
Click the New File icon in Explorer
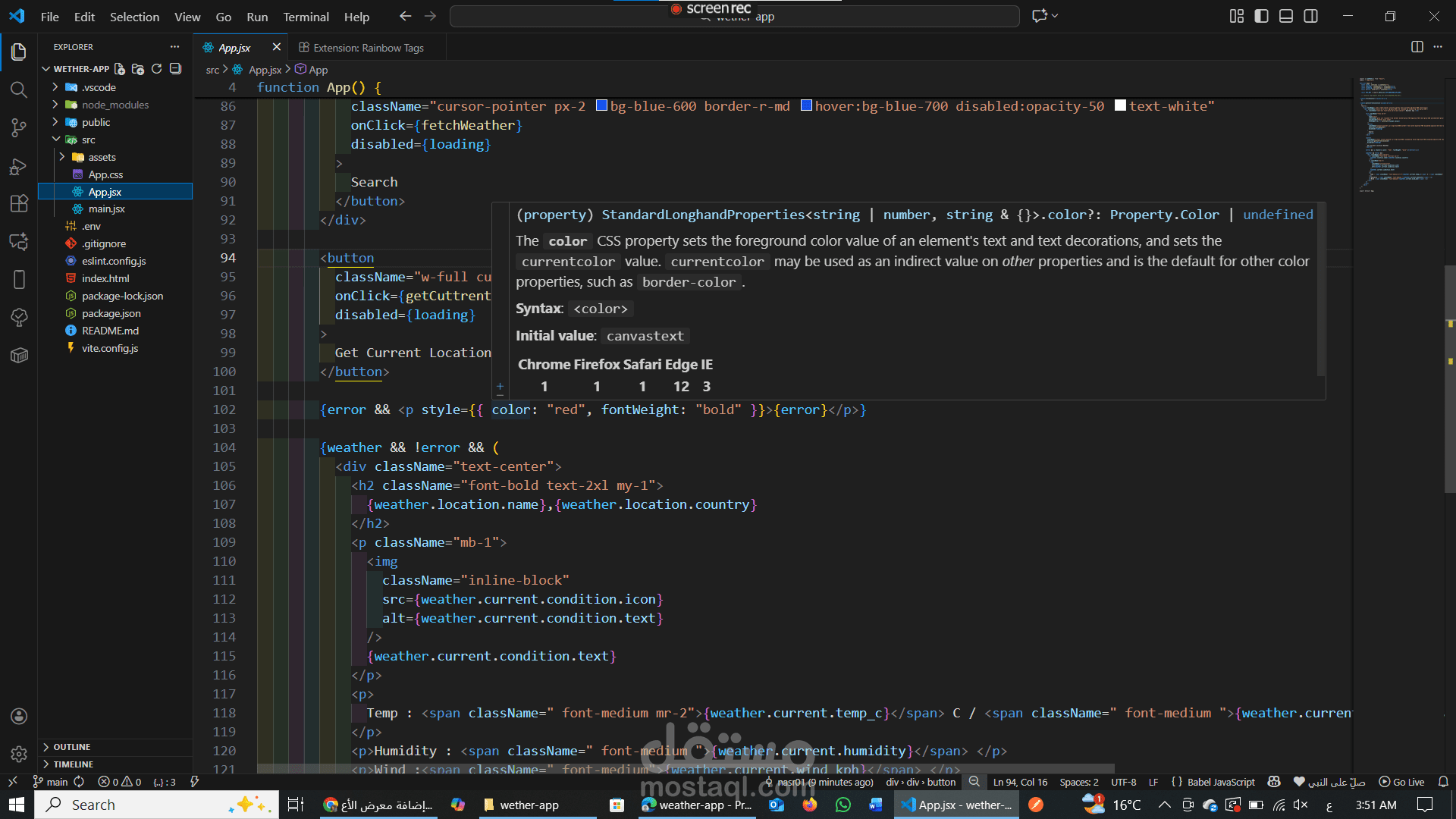(x=120, y=69)
